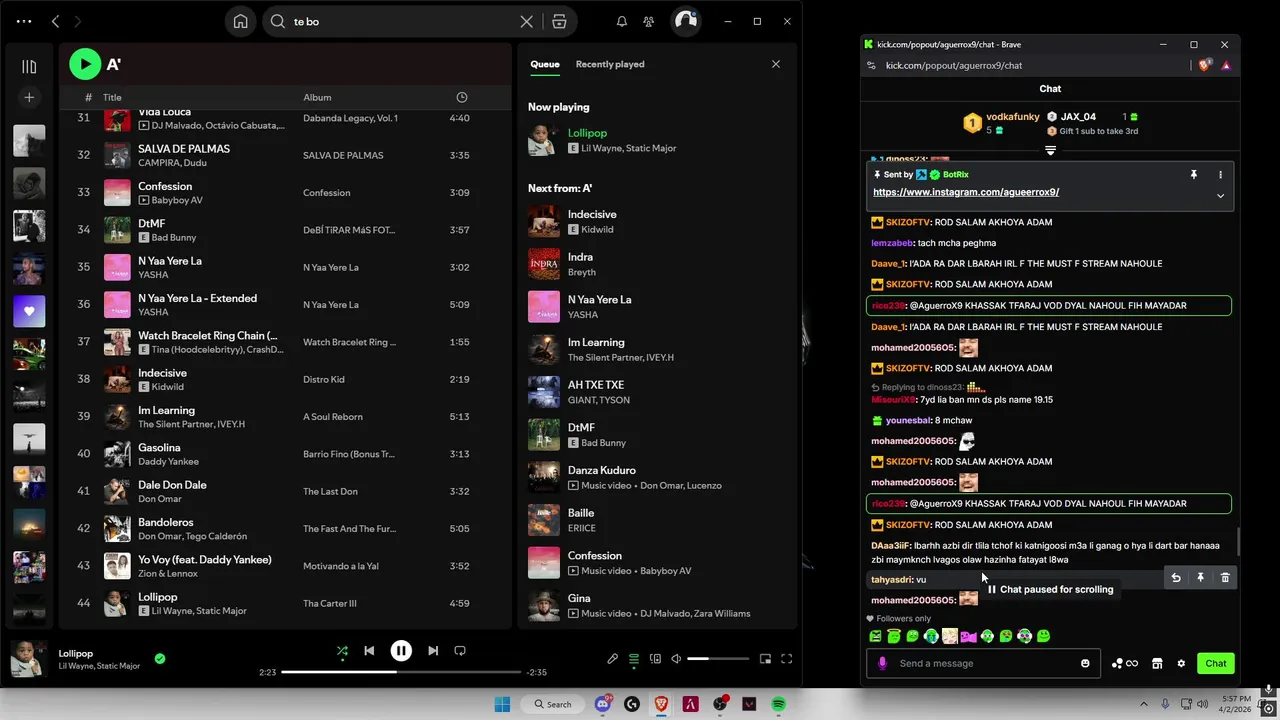Open Spotify profile avatar menu
The width and height of the screenshot is (1280, 720).
(685, 21)
